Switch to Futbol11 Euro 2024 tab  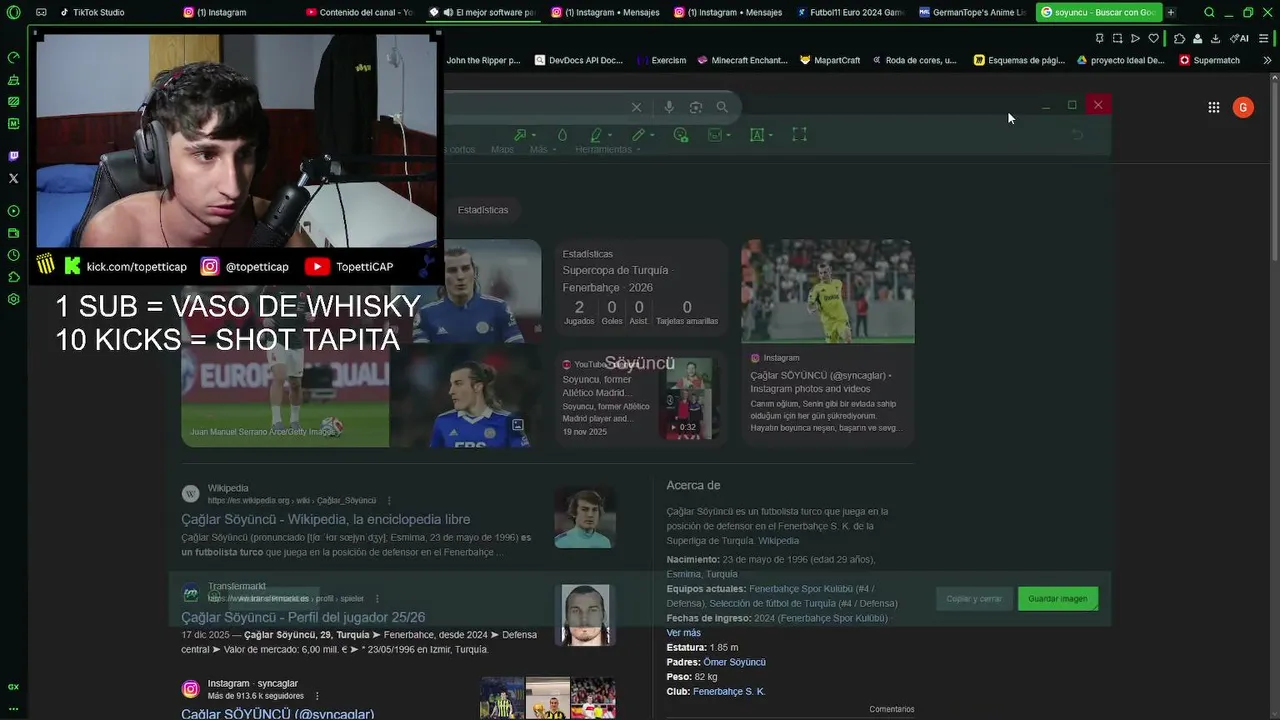click(x=852, y=12)
